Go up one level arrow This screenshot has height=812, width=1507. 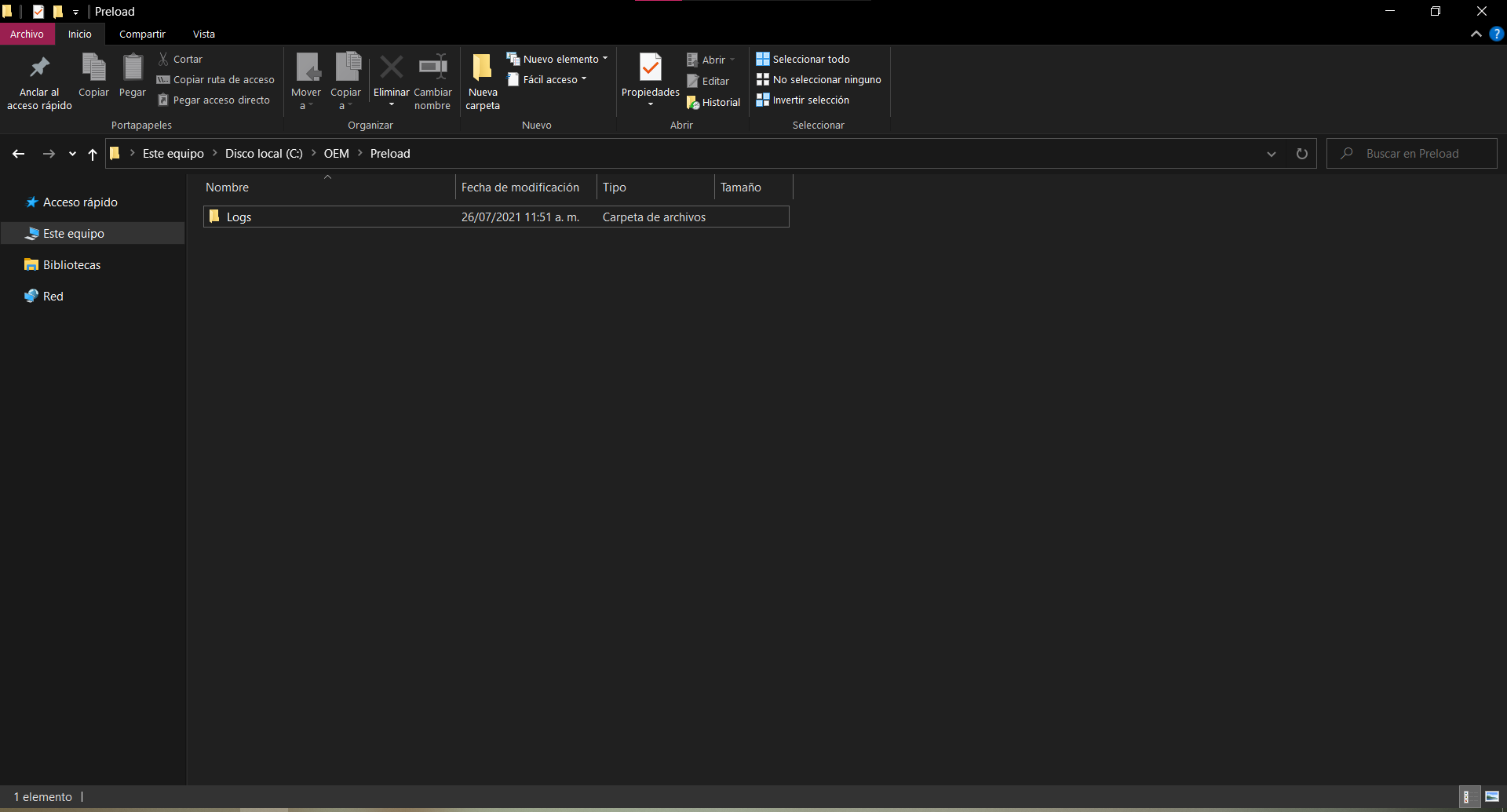(x=93, y=154)
